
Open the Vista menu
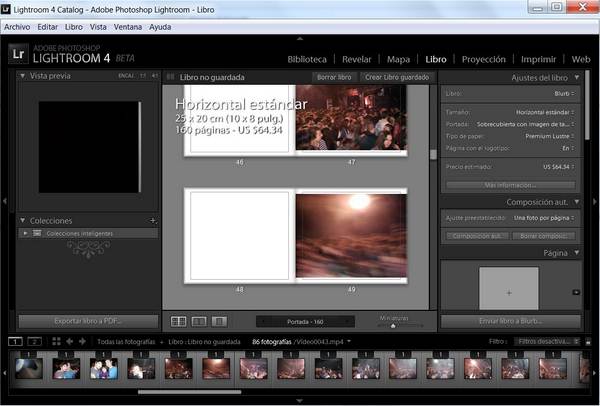pos(98,27)
